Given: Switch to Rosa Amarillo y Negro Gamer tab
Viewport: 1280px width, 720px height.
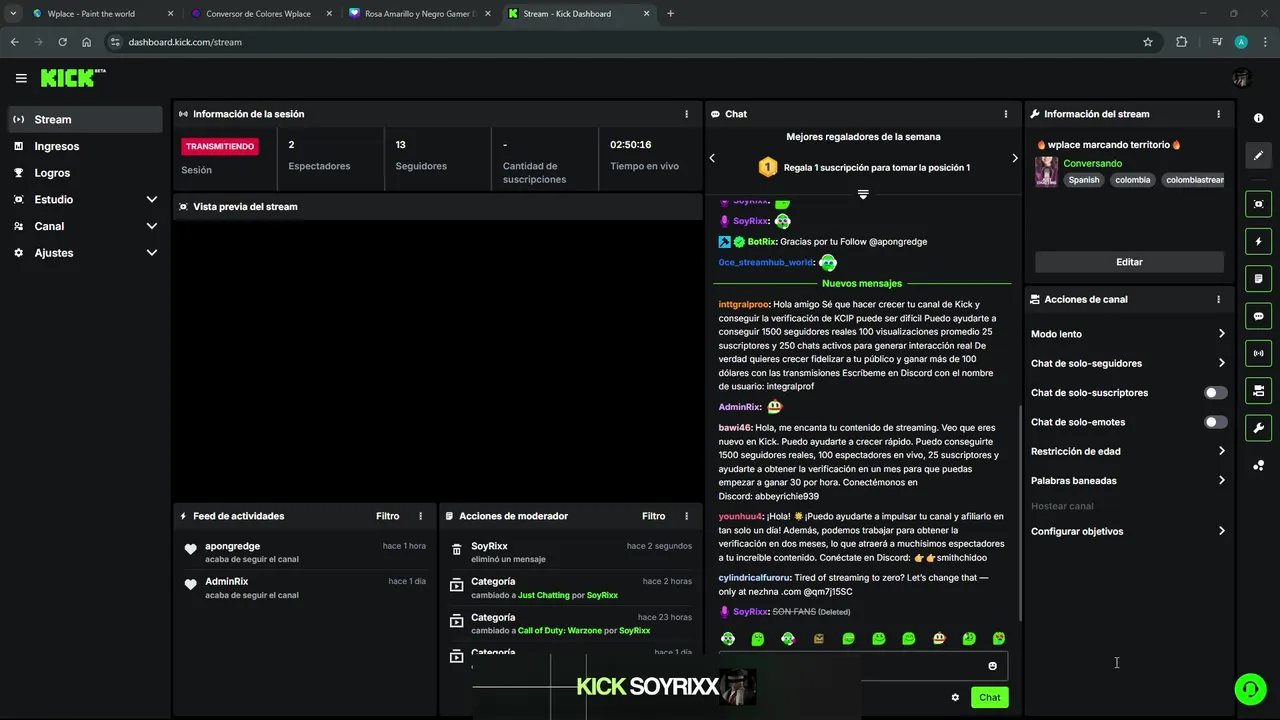Looking at the screenshot, I should pos(419,14).
